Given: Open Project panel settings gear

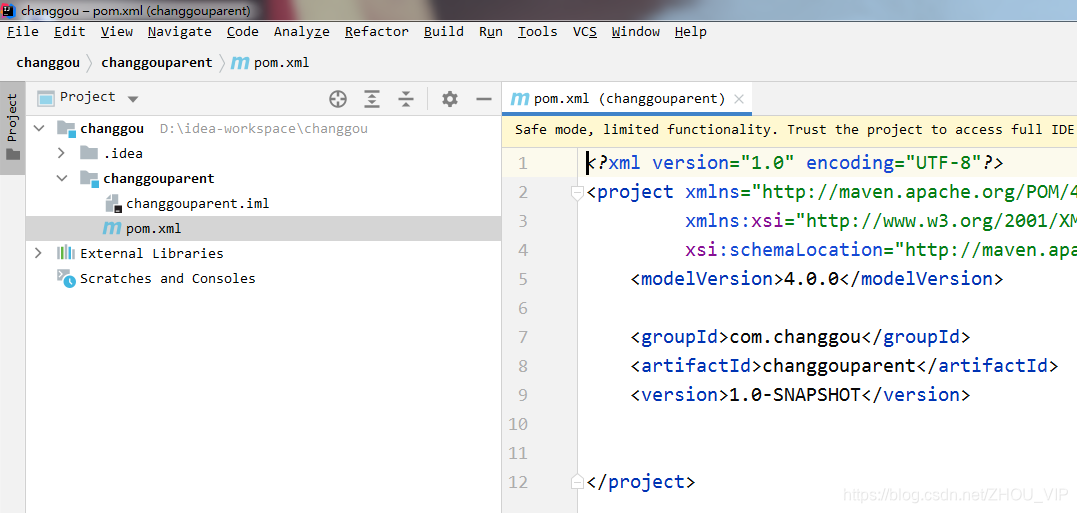Looking at the screenshot, I should (x=450, y=99).
